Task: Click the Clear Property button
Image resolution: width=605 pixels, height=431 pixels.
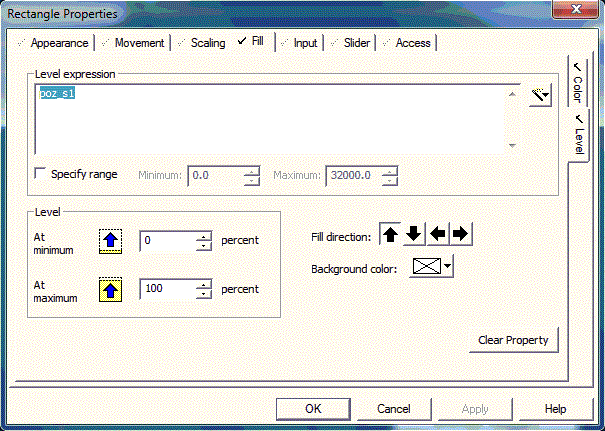Action: tap(513, 340)
